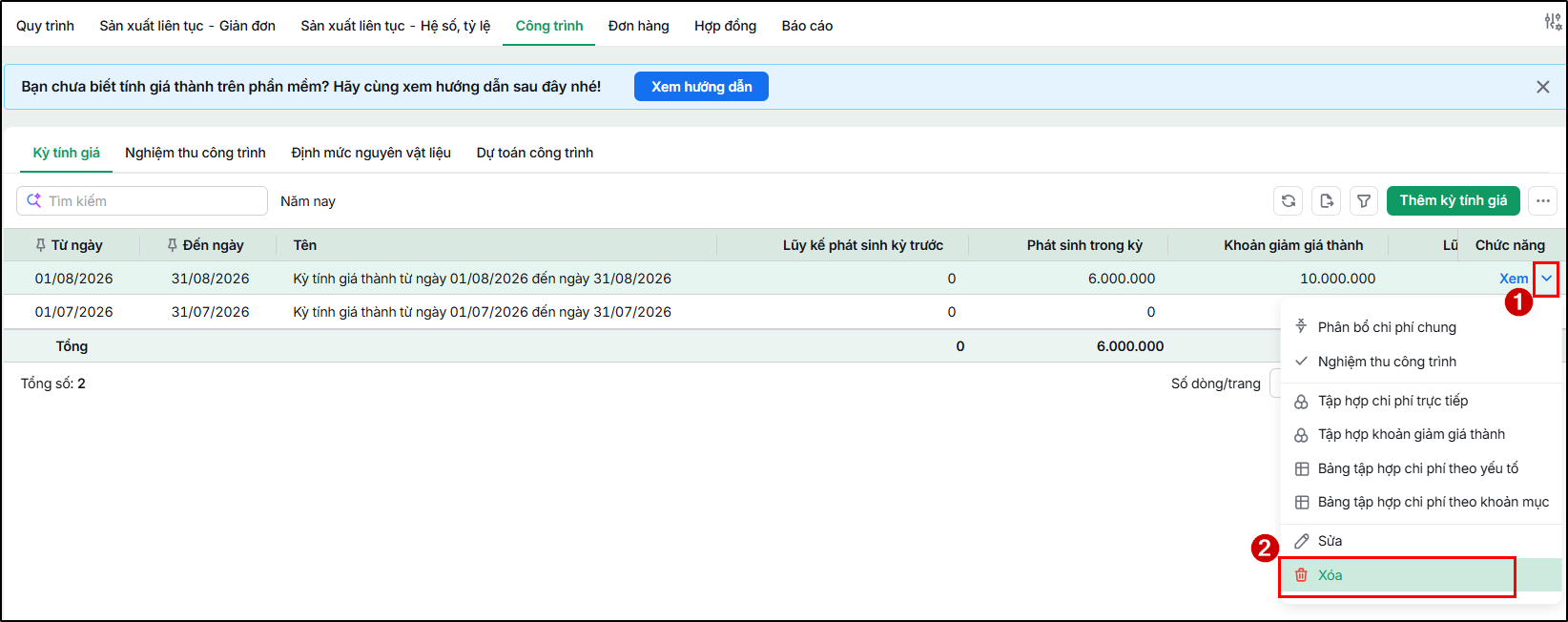1568x622 pixels.
Task: Open the Năm nay period filter
Action: click(307, 201)
